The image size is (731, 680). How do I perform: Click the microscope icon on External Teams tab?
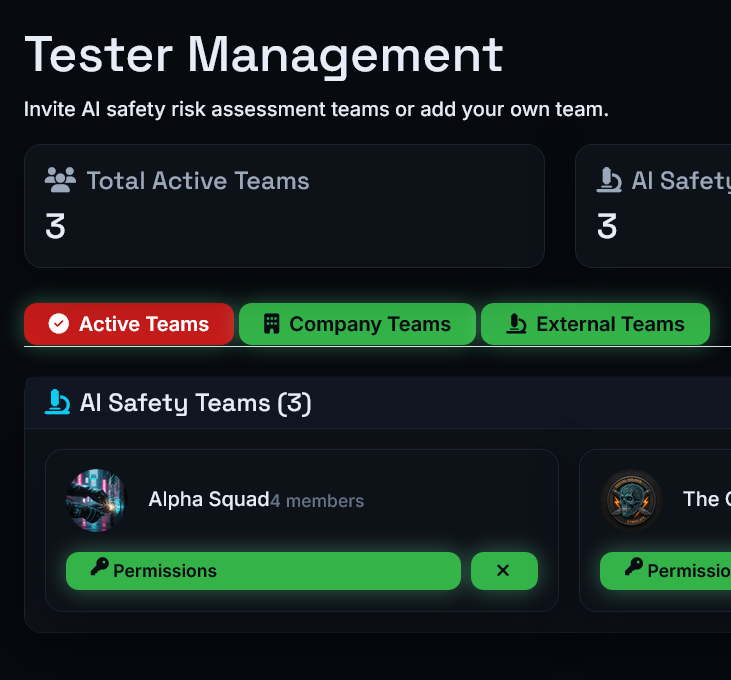pos(517,323)
